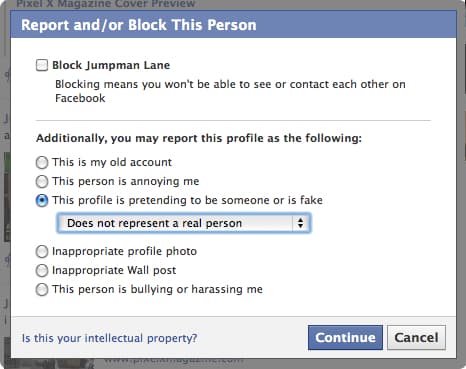Click the "Inappropriate profile photo" label text
The image size is (466, 369).
124,251
